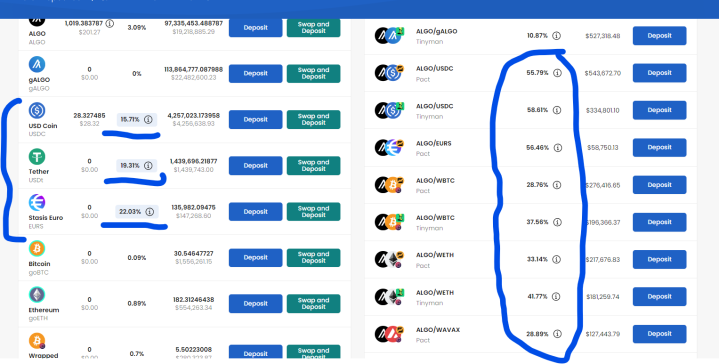Click the 0.09% Bitcoin rate
Image resolution: width=719 pixels, height=364 pixels.
point(137,258)
